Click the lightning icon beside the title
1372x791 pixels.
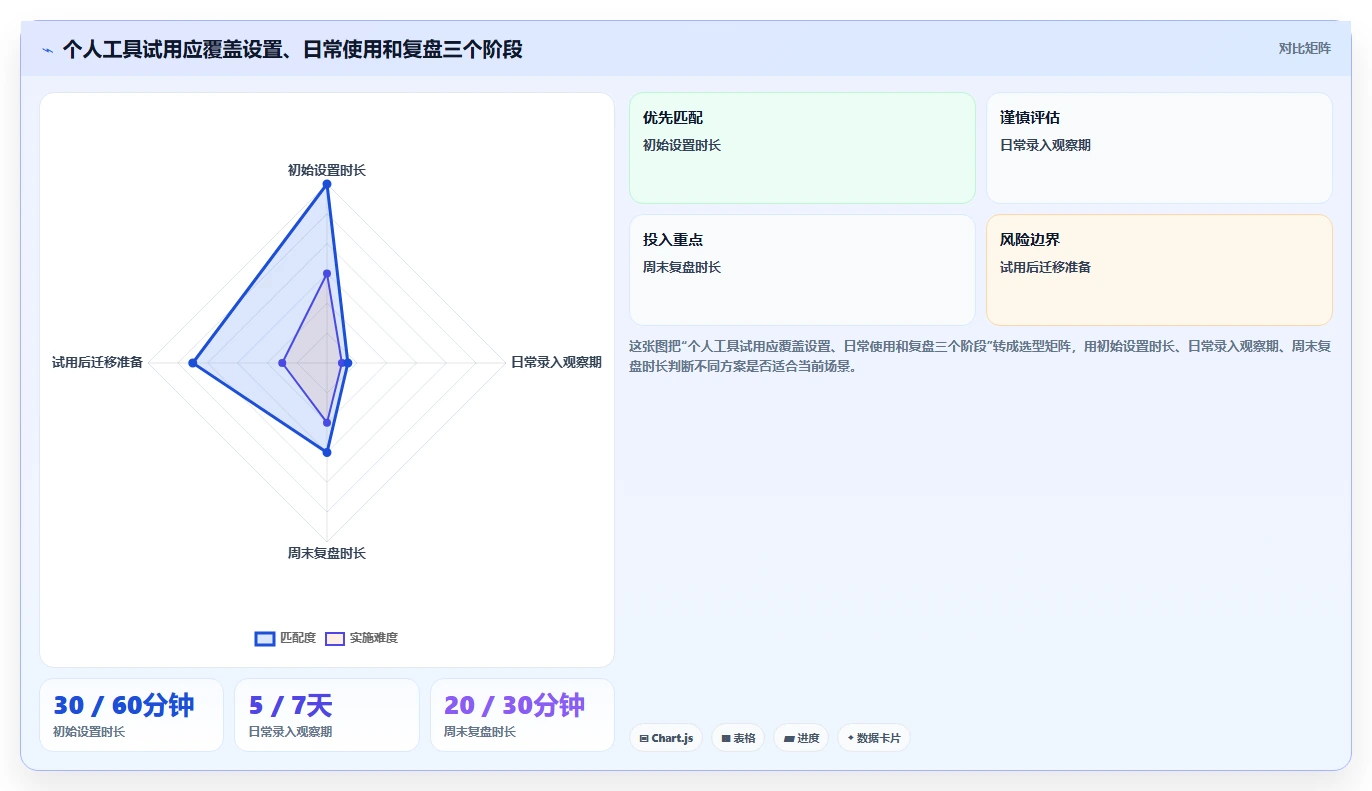point(48,49)
